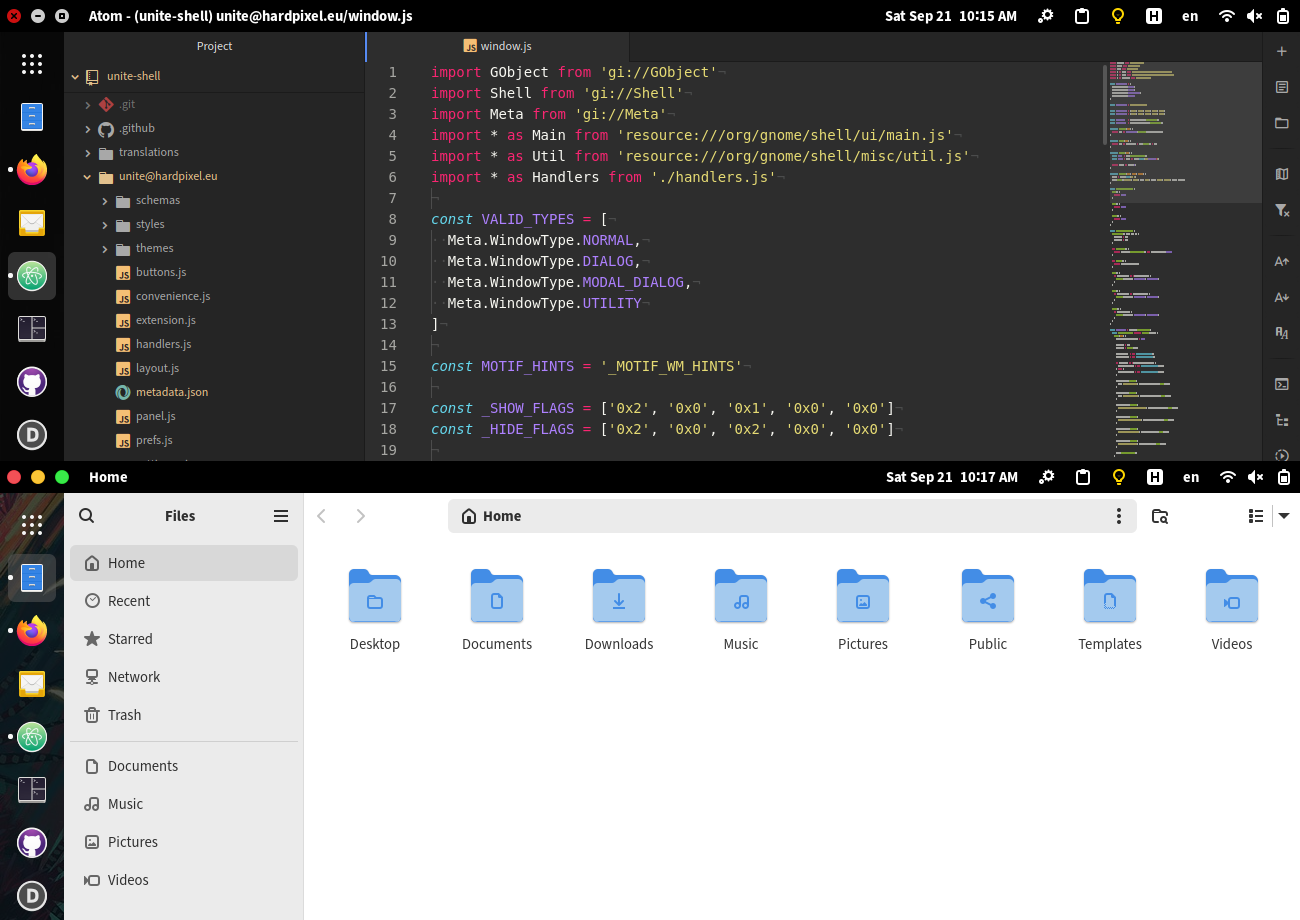Click the magnifier search icon in Files sidebar header
Screen dimensions: 1300x920
(x=87, y=516)
